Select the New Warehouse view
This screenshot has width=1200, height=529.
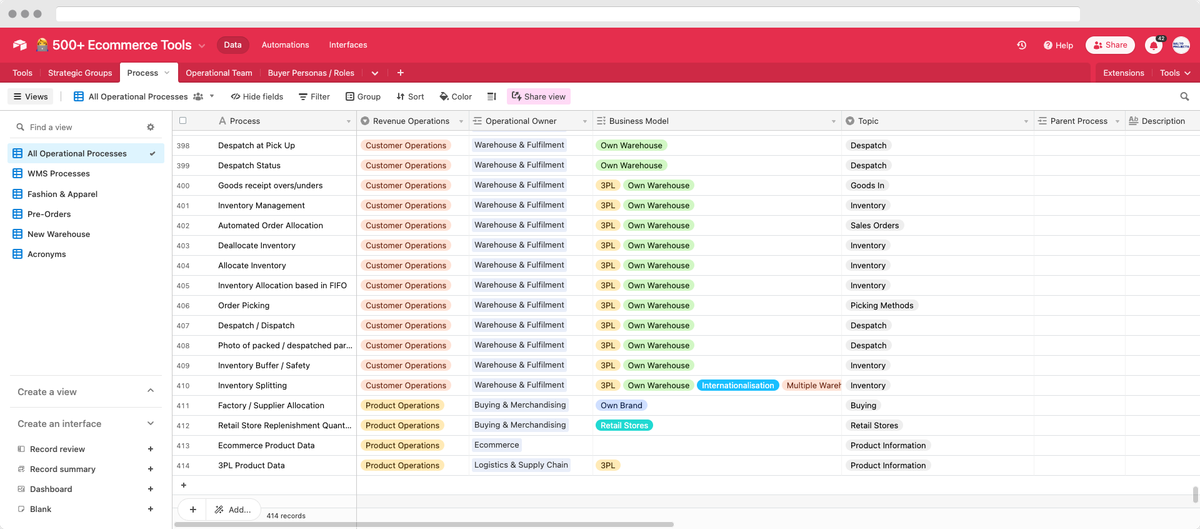coord(58,234)
